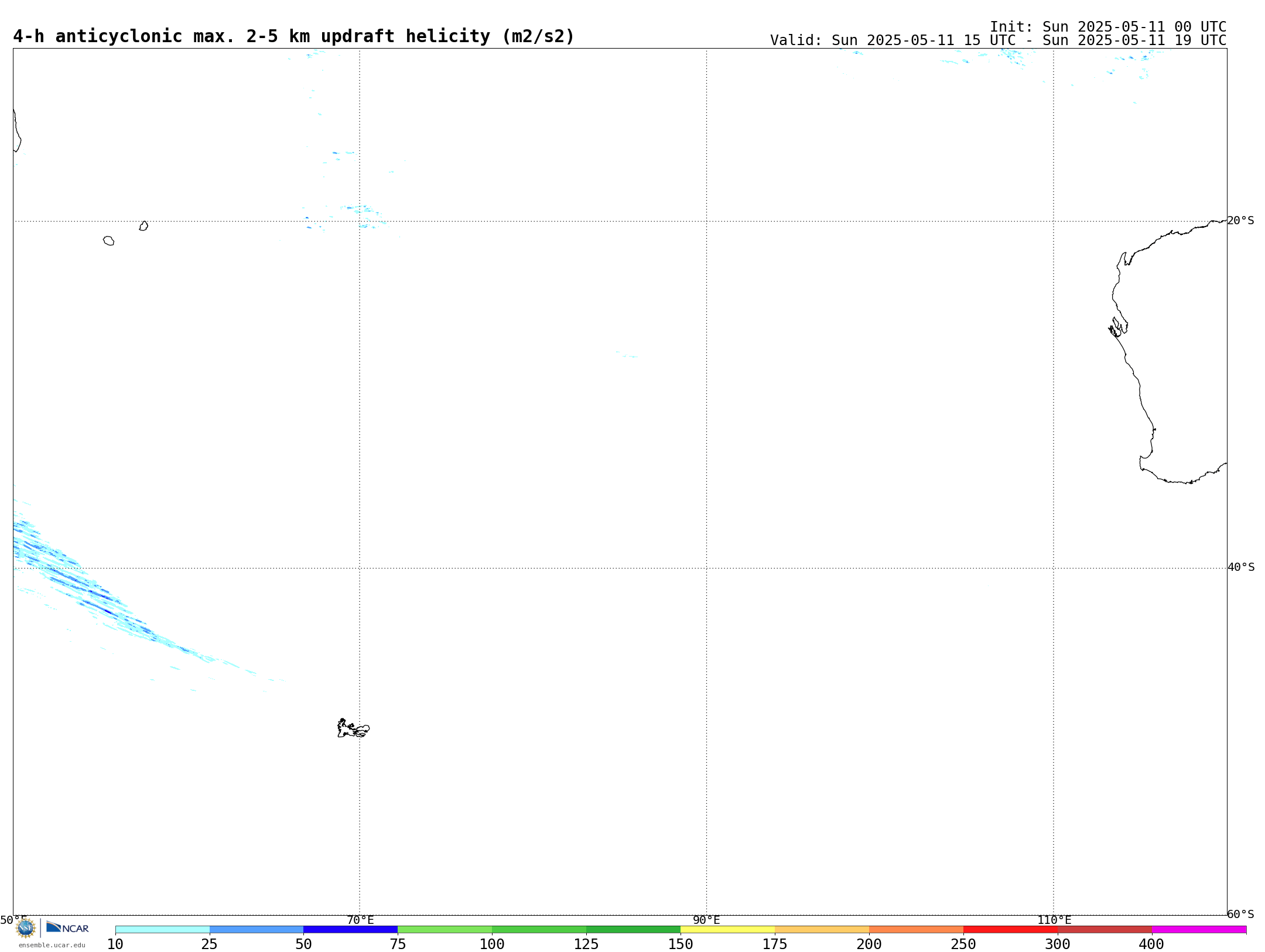The image size is (1265, 952).
Task: Click the Kerguelen island outline near 70°E
Action: click(353, 728)
